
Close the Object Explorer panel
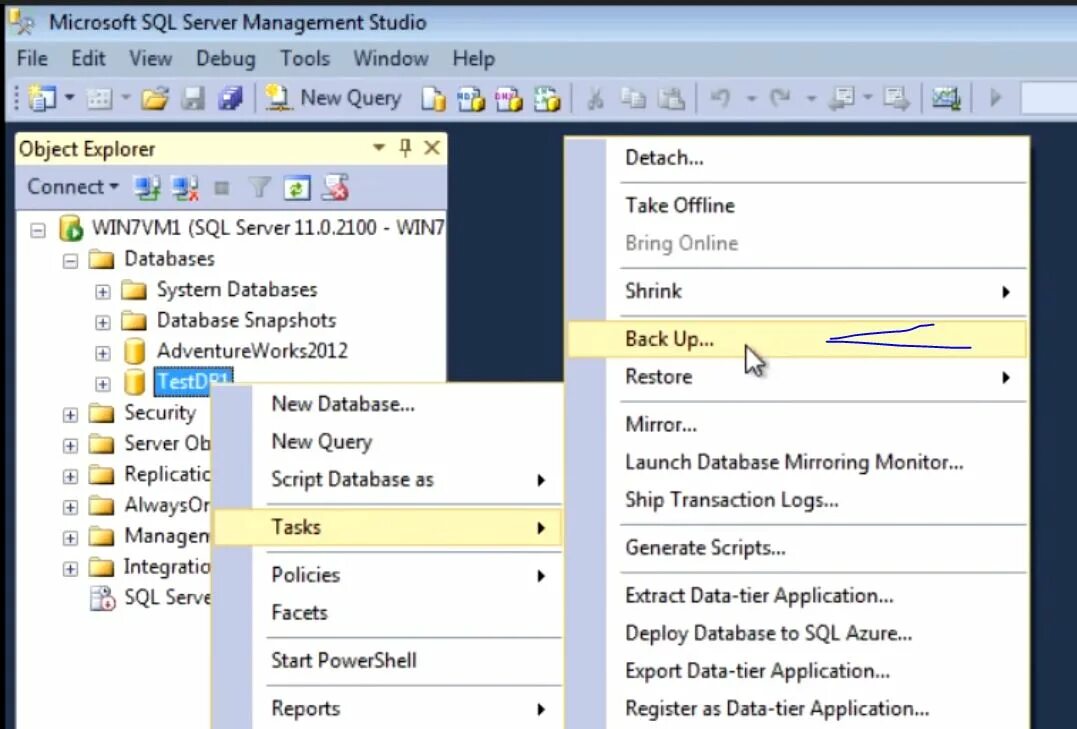[432, 148]
